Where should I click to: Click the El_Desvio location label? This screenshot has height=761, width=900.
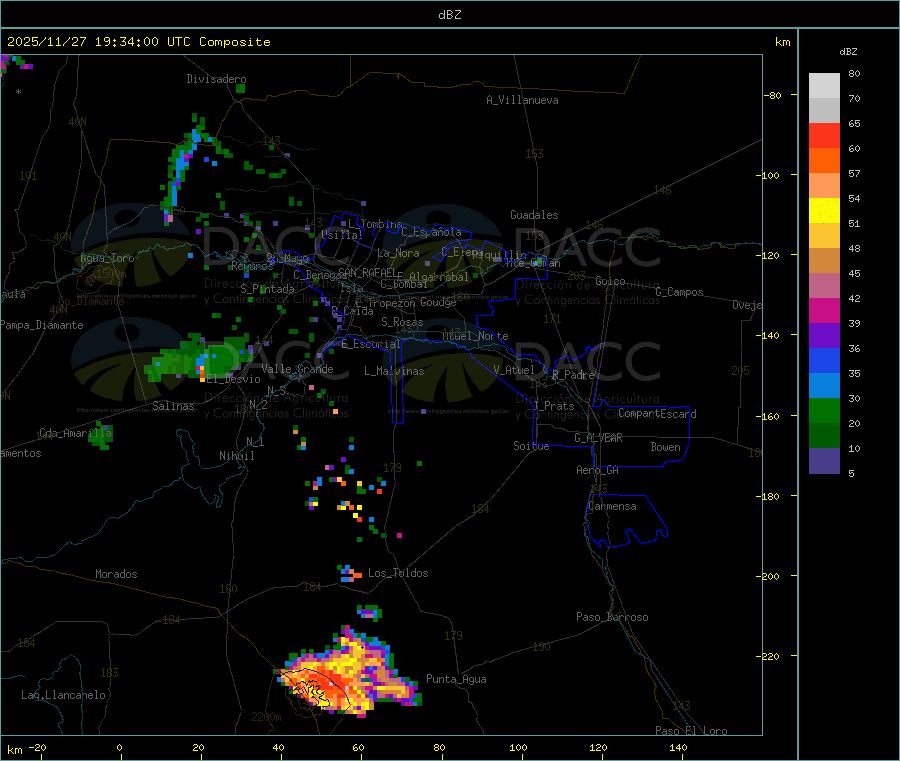click(234, 379)
